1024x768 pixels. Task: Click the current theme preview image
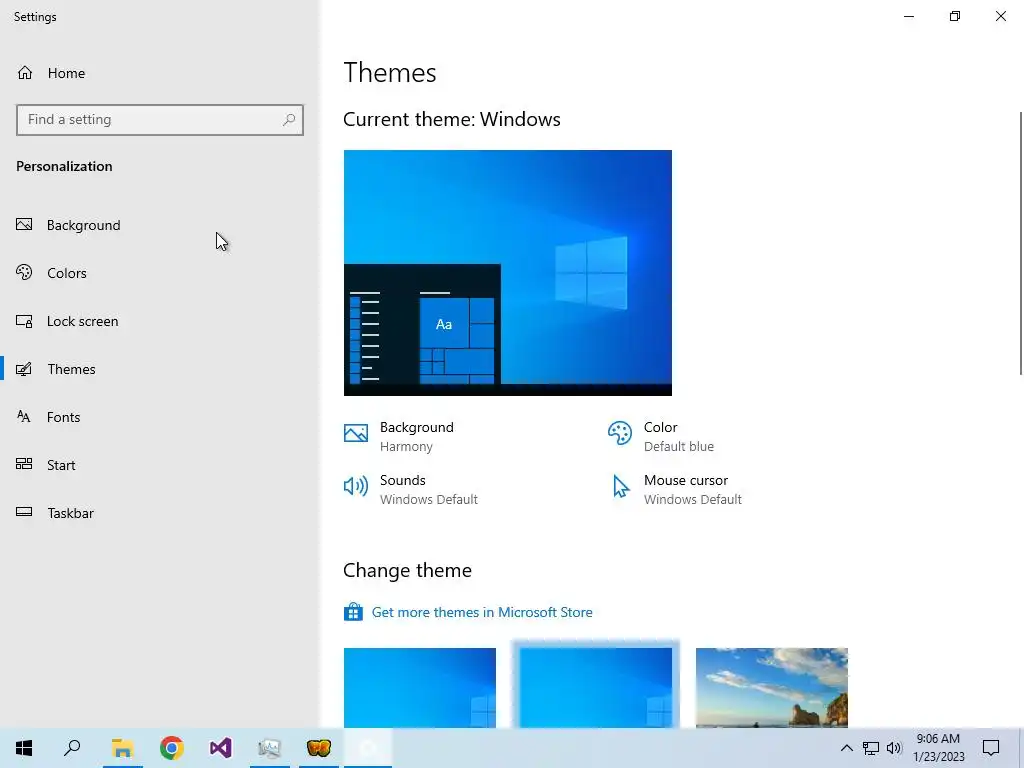[x=507, y=273]
